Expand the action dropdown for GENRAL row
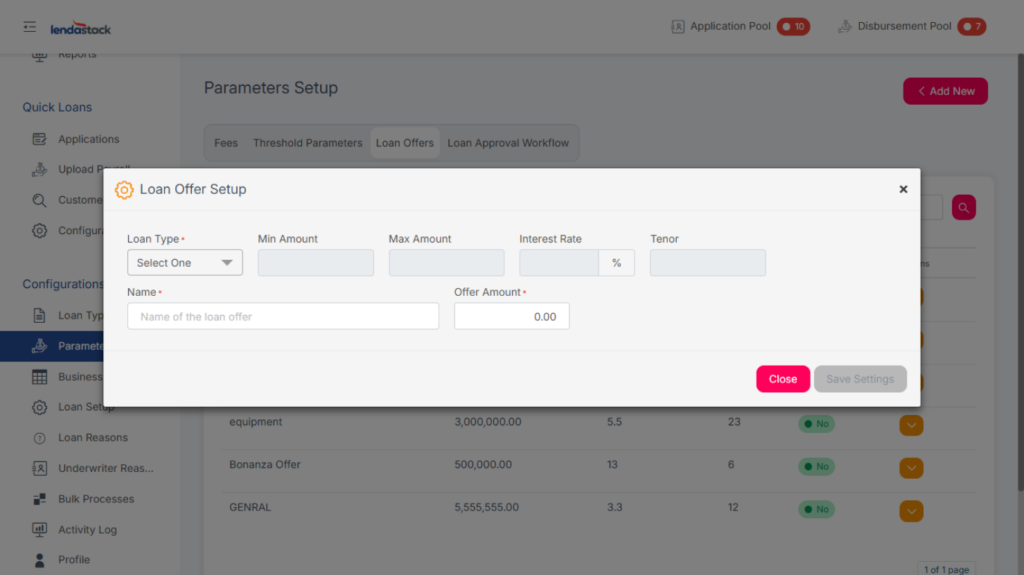The image size is (1024, 575). 911,511
